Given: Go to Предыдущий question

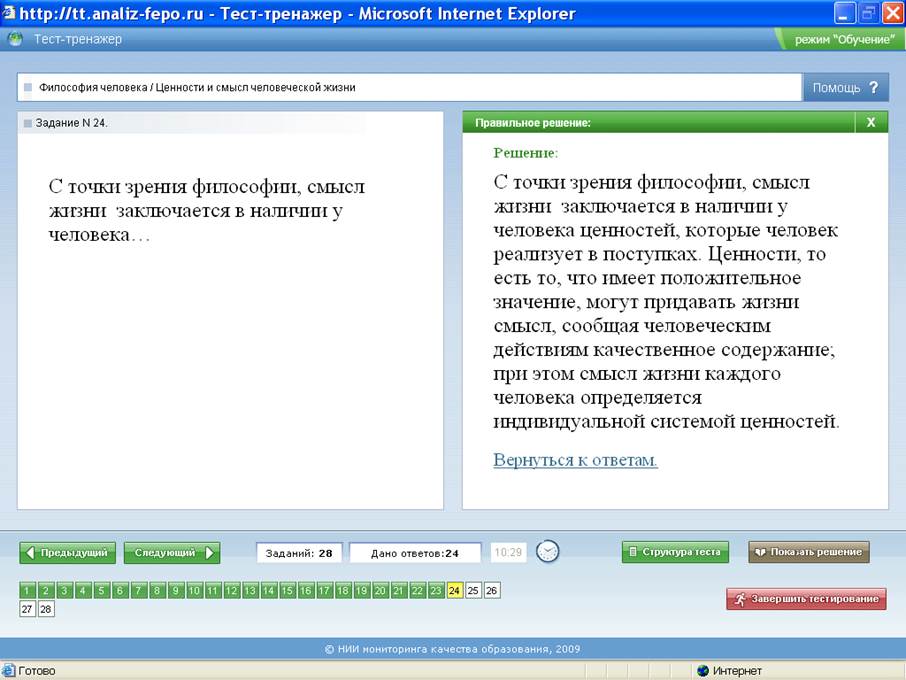Looking at the screenshot, I should pos(68,553).
